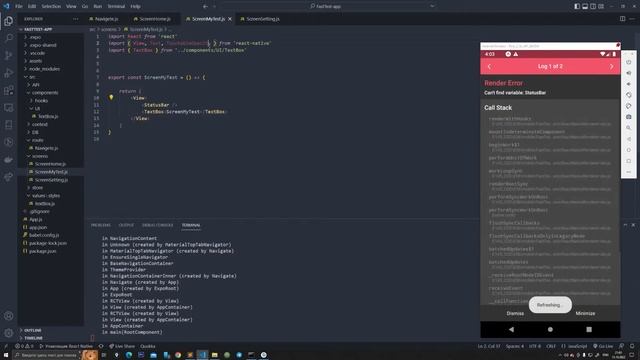
Task: Go to next log in error overlay
Action: tap(611, 66)
